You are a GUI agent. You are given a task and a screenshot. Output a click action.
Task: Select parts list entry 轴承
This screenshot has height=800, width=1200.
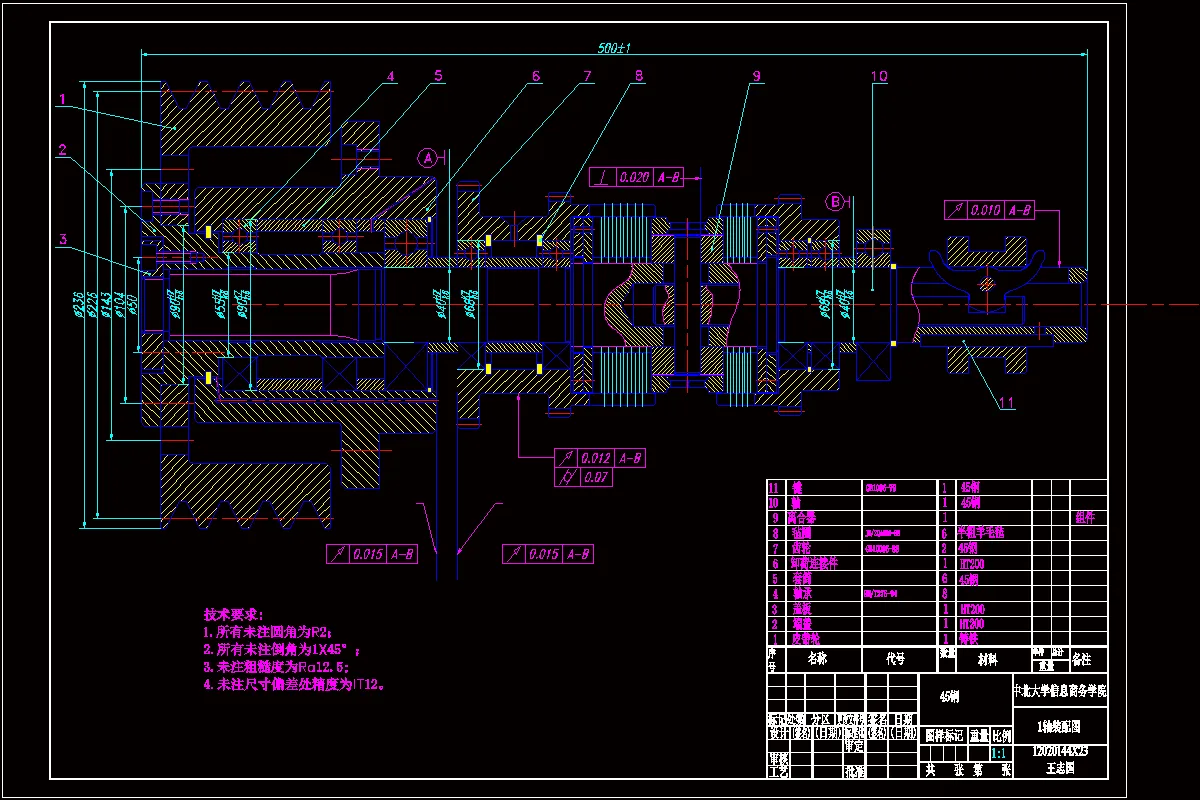click(802, 594)
